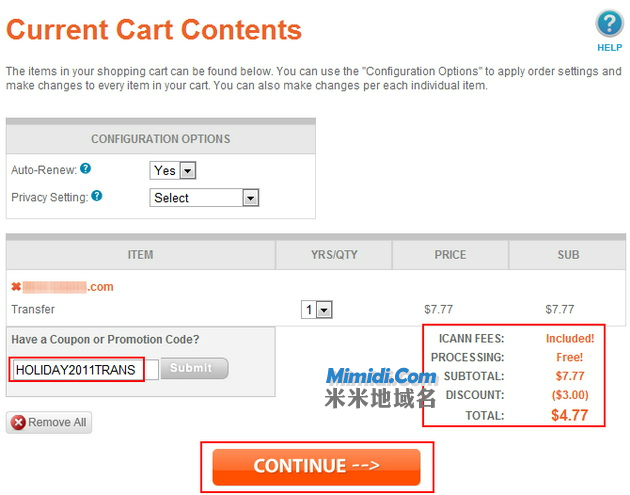
Task: Click the HELP text link
Action: coord(610,48)
